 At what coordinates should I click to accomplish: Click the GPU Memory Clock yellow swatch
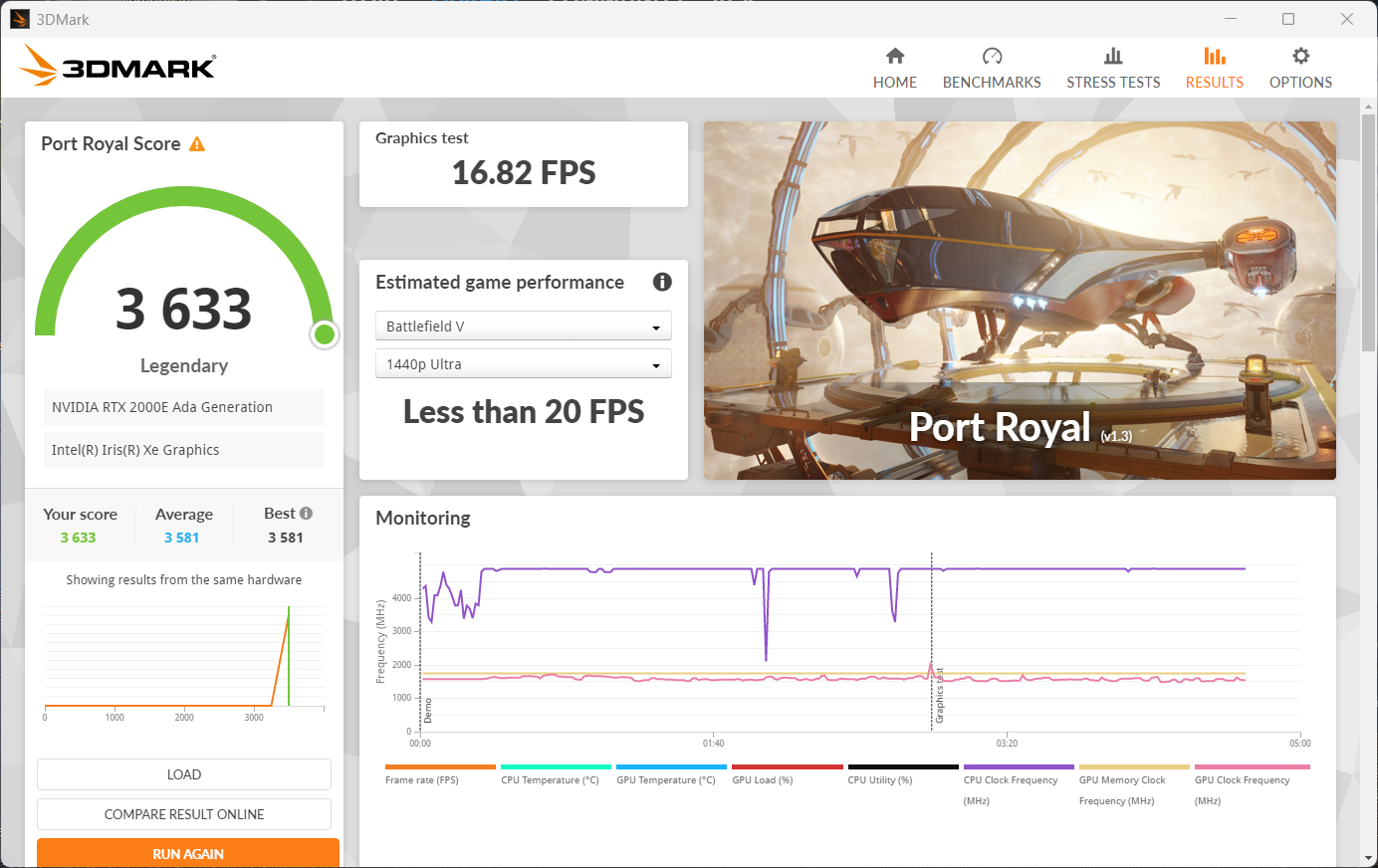(x=1134, y=767)
